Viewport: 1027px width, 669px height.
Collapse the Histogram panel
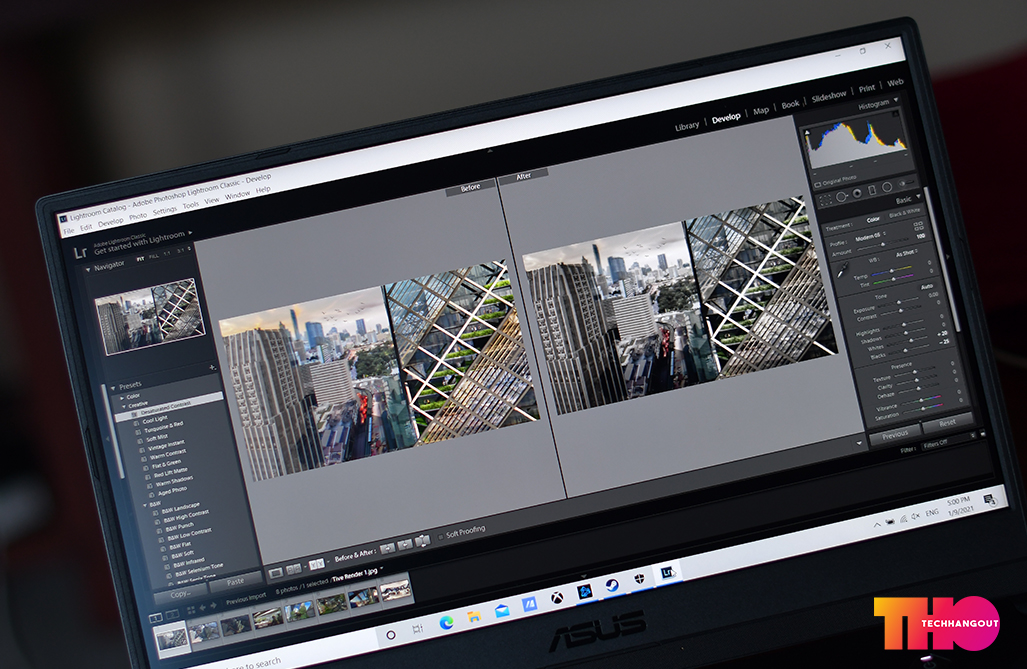tap(896, 100)
